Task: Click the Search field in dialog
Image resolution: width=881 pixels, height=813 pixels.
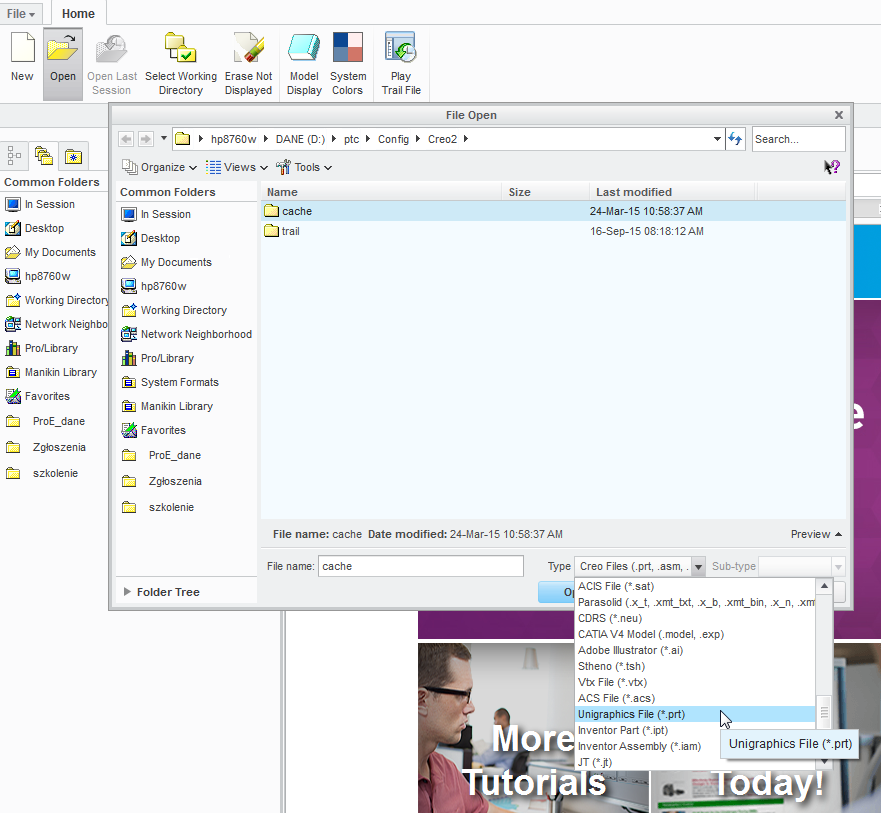Action: click(x=798, y=139)
